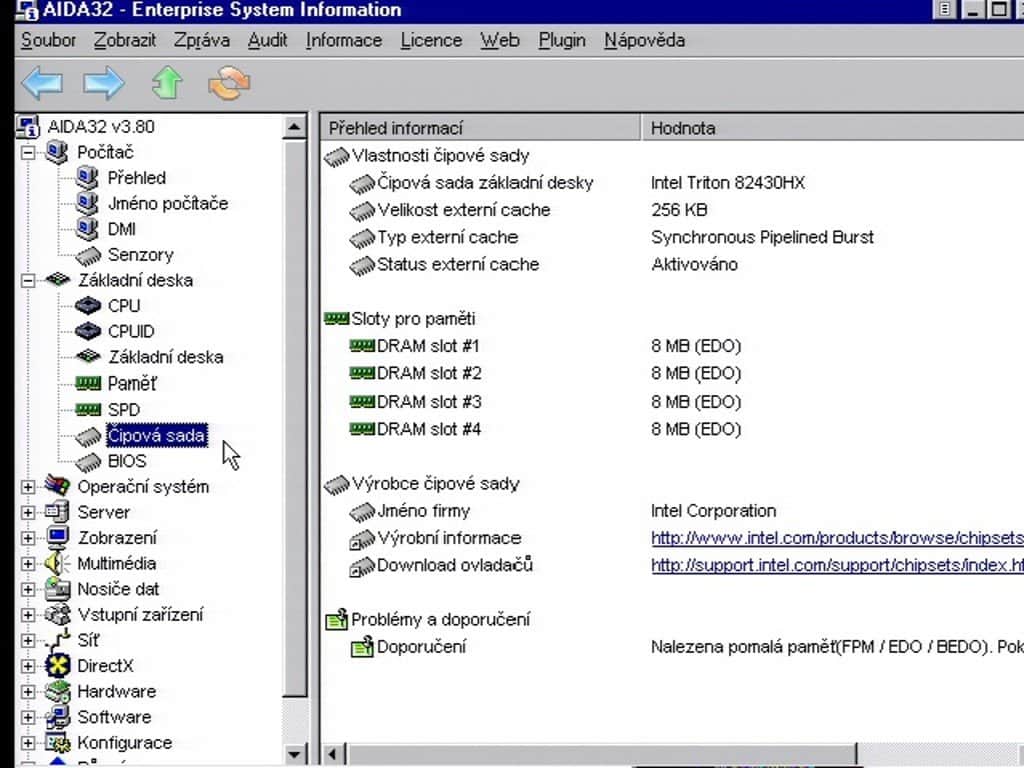
Task: Open the Soubor menu
Action: click(x=48, y=40)
